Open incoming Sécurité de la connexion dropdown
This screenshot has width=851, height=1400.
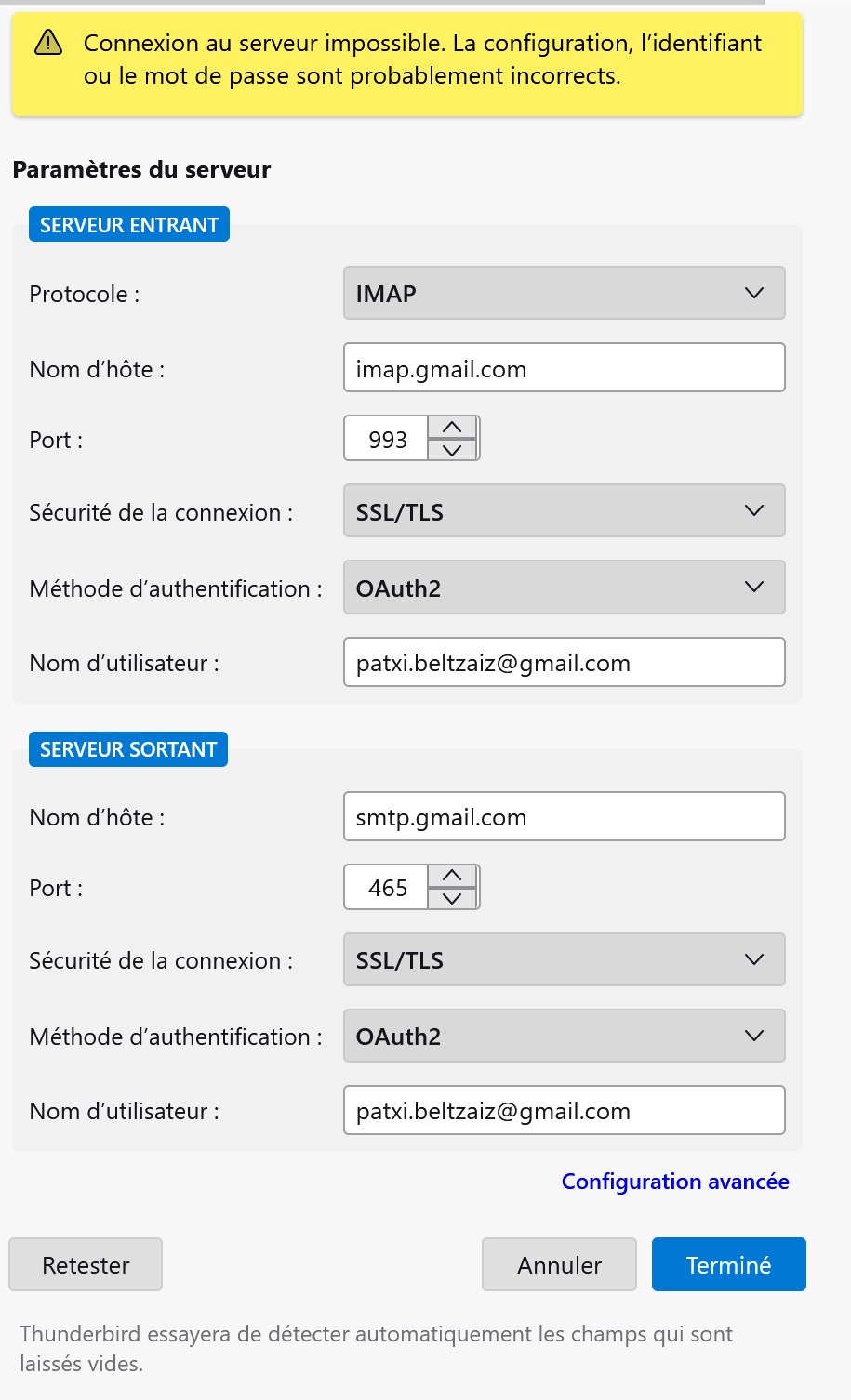point(564,511)
